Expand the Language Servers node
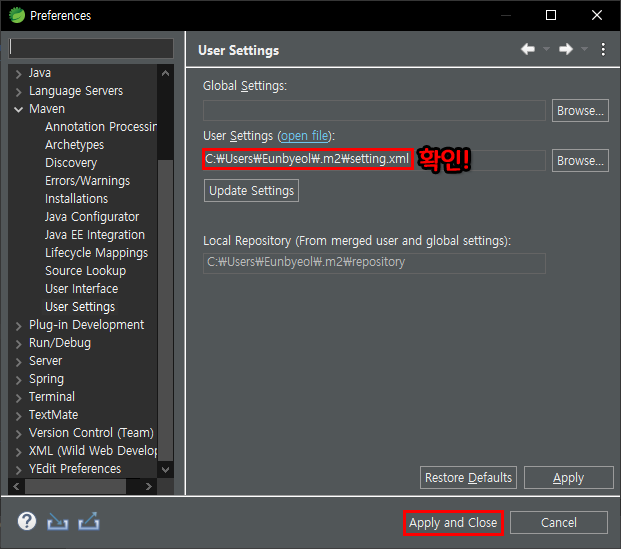621x549 pixels. pyautogui.click(x=18, y=92)
